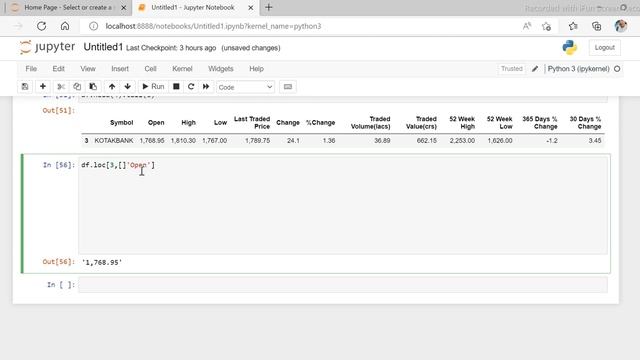640x360 pixels.
Task: Click the Out[56] output prompt
Action: [x=59, y=262]
